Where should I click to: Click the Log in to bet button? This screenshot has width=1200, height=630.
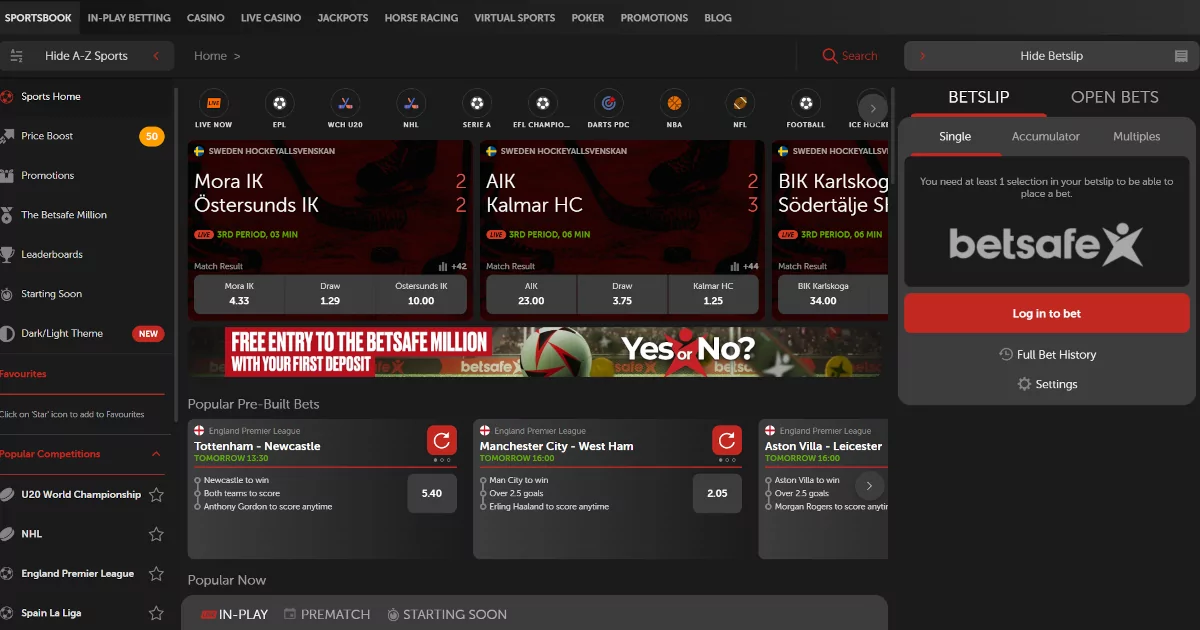pyautogui.click(x=1047, y=314)
